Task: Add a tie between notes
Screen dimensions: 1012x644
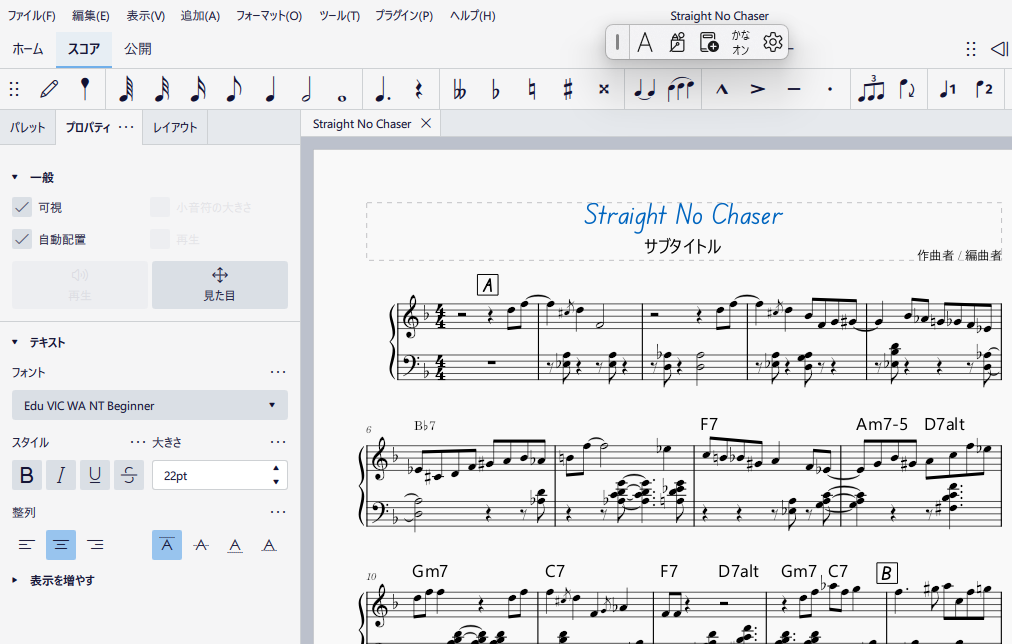Action: pos(645,89)
